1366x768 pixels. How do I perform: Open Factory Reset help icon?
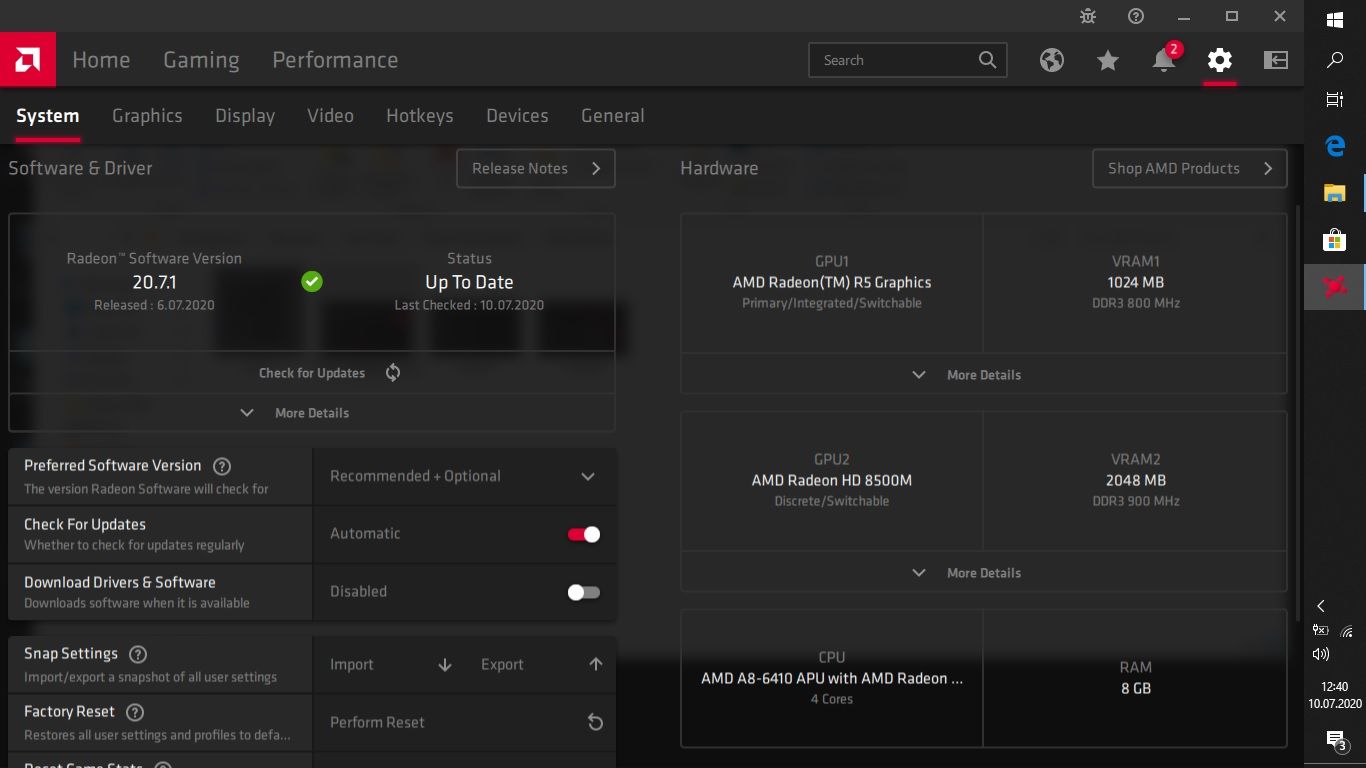pyautogui.click(x=135, y=712)
